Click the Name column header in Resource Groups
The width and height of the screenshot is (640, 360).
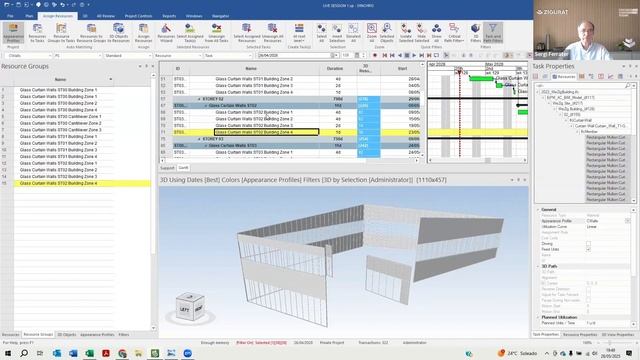click(x=60, y=79)
